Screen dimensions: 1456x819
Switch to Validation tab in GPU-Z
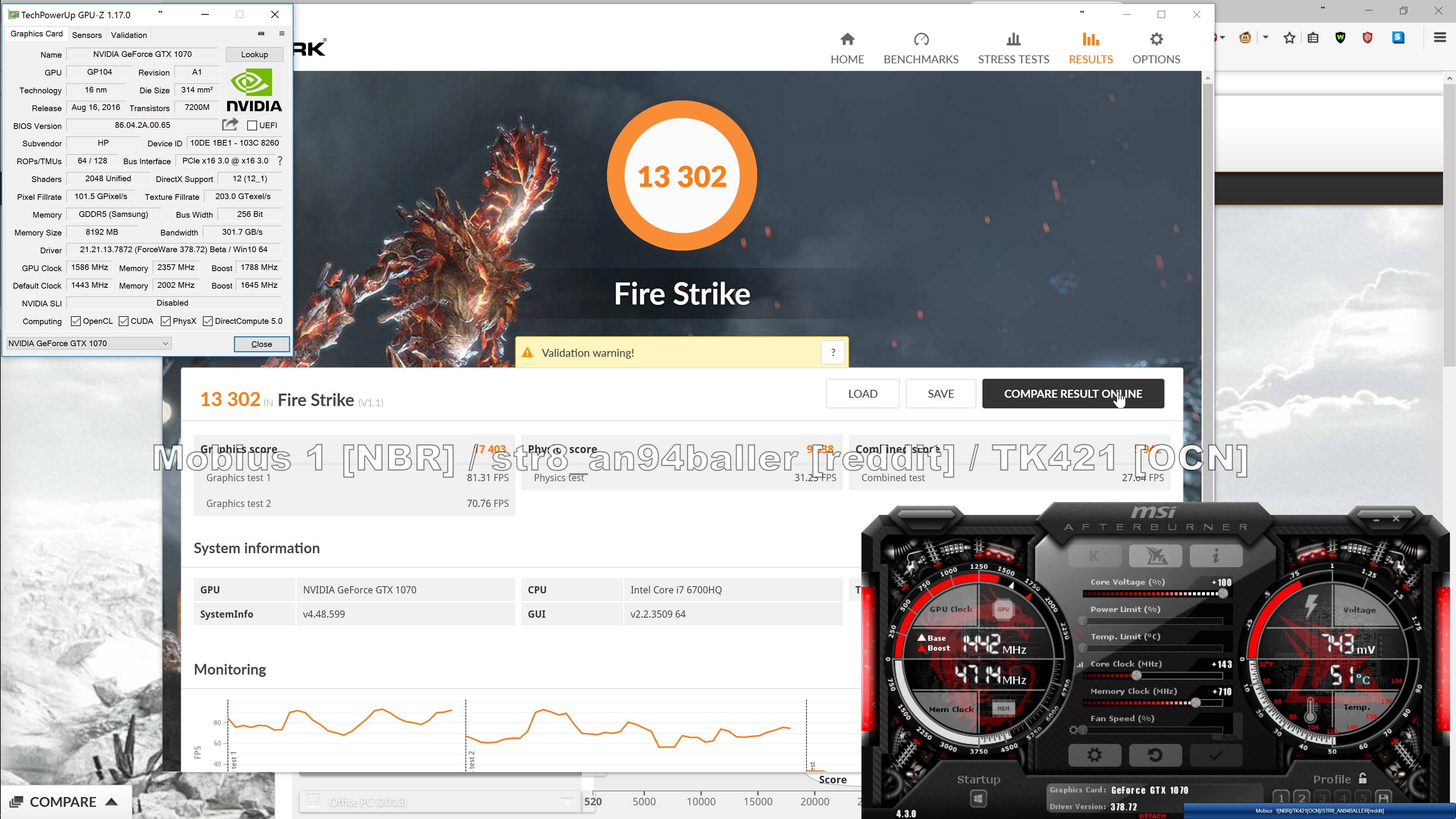tap(129, 35)
